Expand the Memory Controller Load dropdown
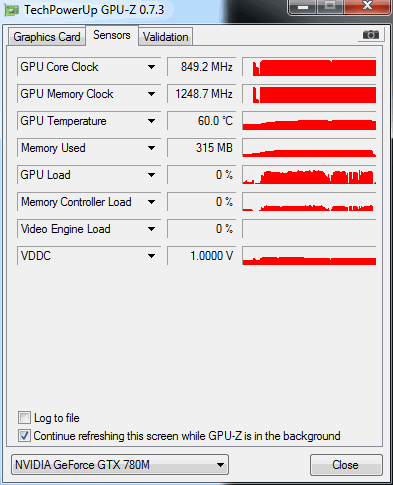 pos(151,202)
